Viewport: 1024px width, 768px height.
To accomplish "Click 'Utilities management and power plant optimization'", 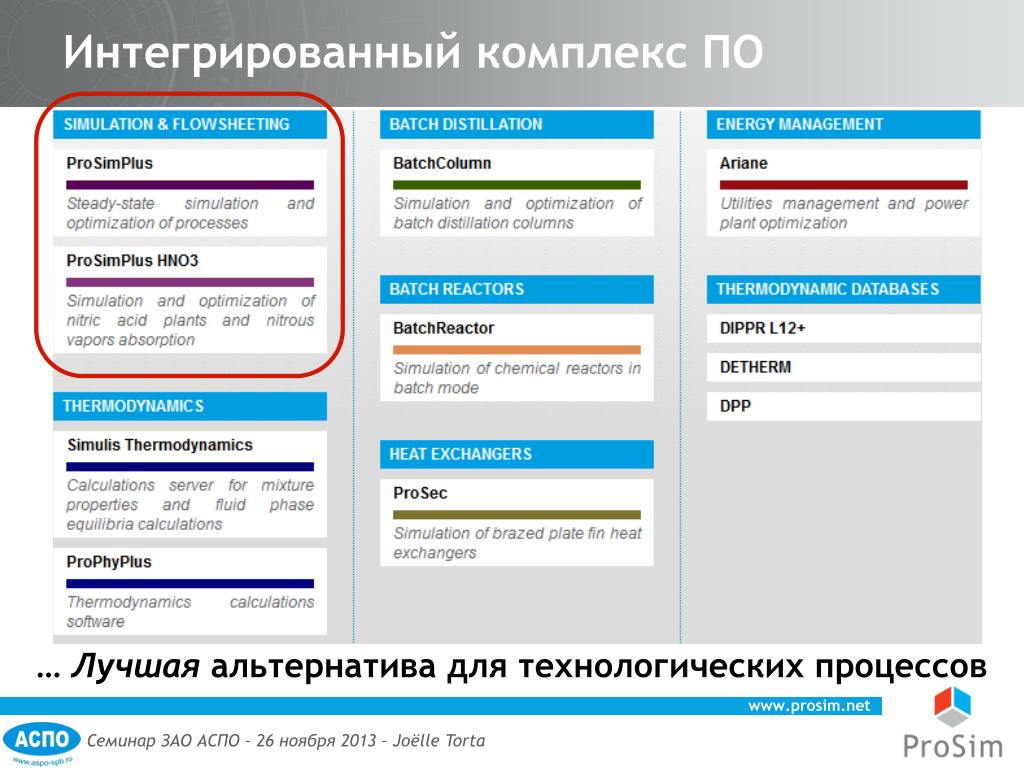I will click(844, 213).
